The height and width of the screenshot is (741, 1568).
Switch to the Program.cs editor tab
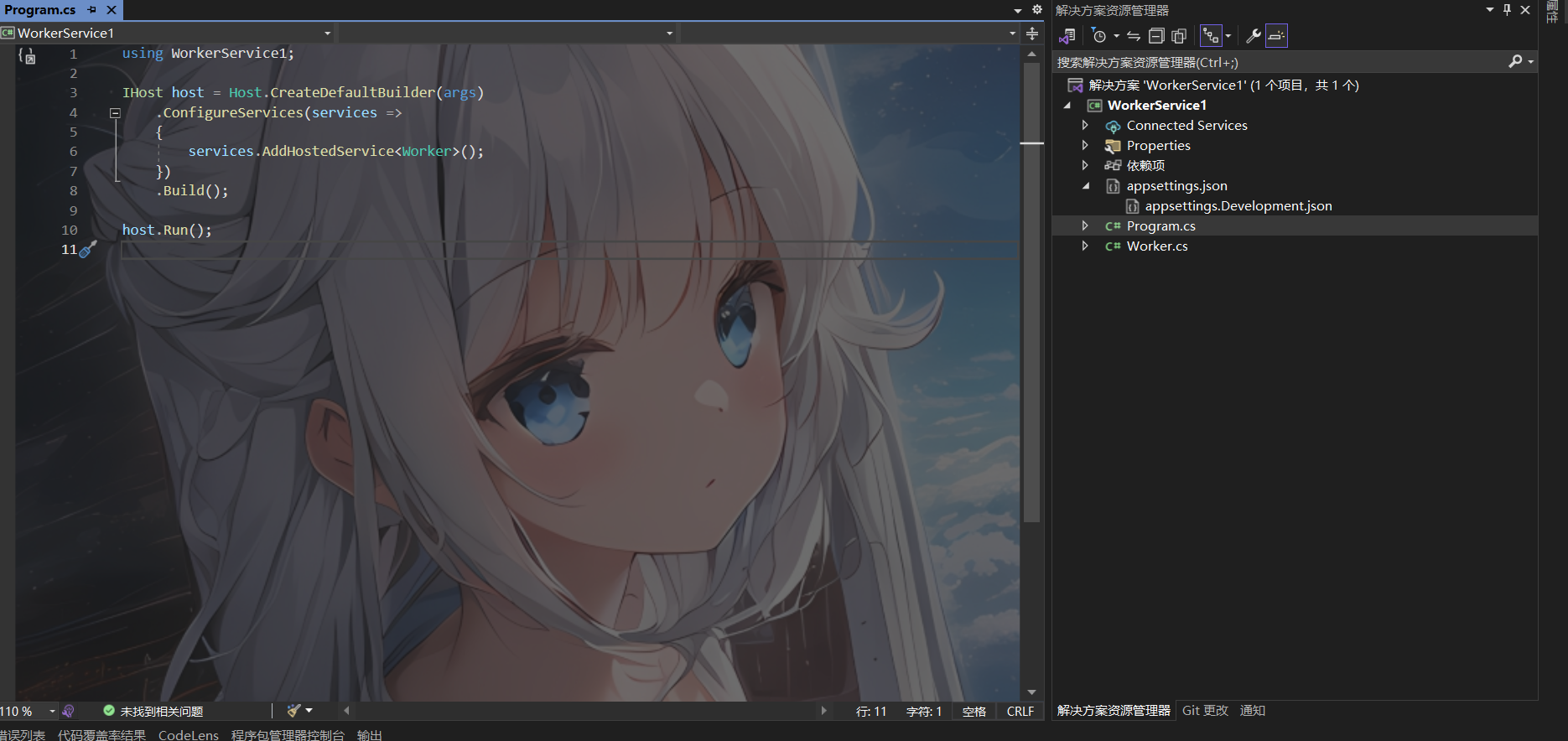40,10
